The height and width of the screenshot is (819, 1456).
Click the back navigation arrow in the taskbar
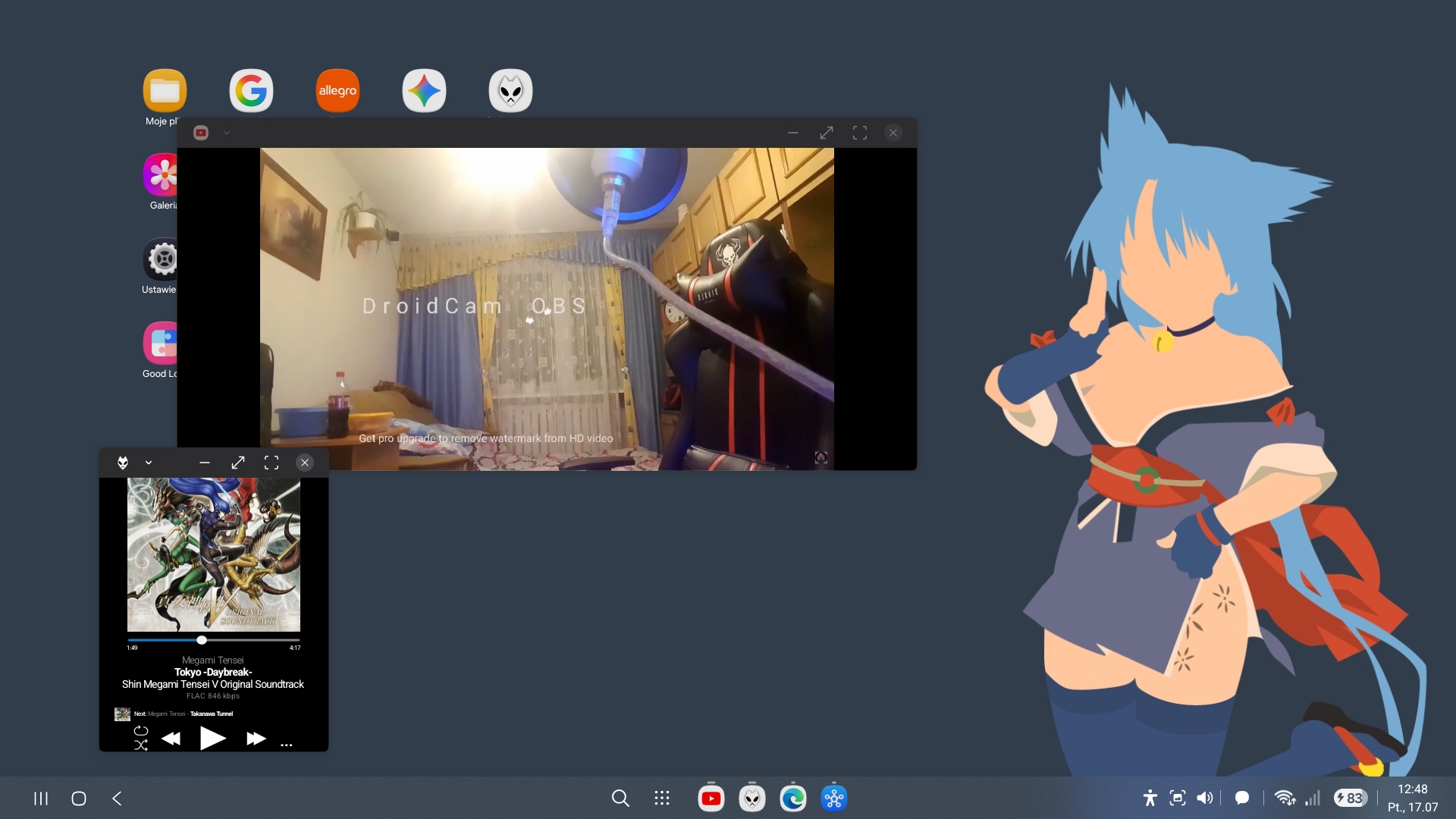[x=117, y=798]
